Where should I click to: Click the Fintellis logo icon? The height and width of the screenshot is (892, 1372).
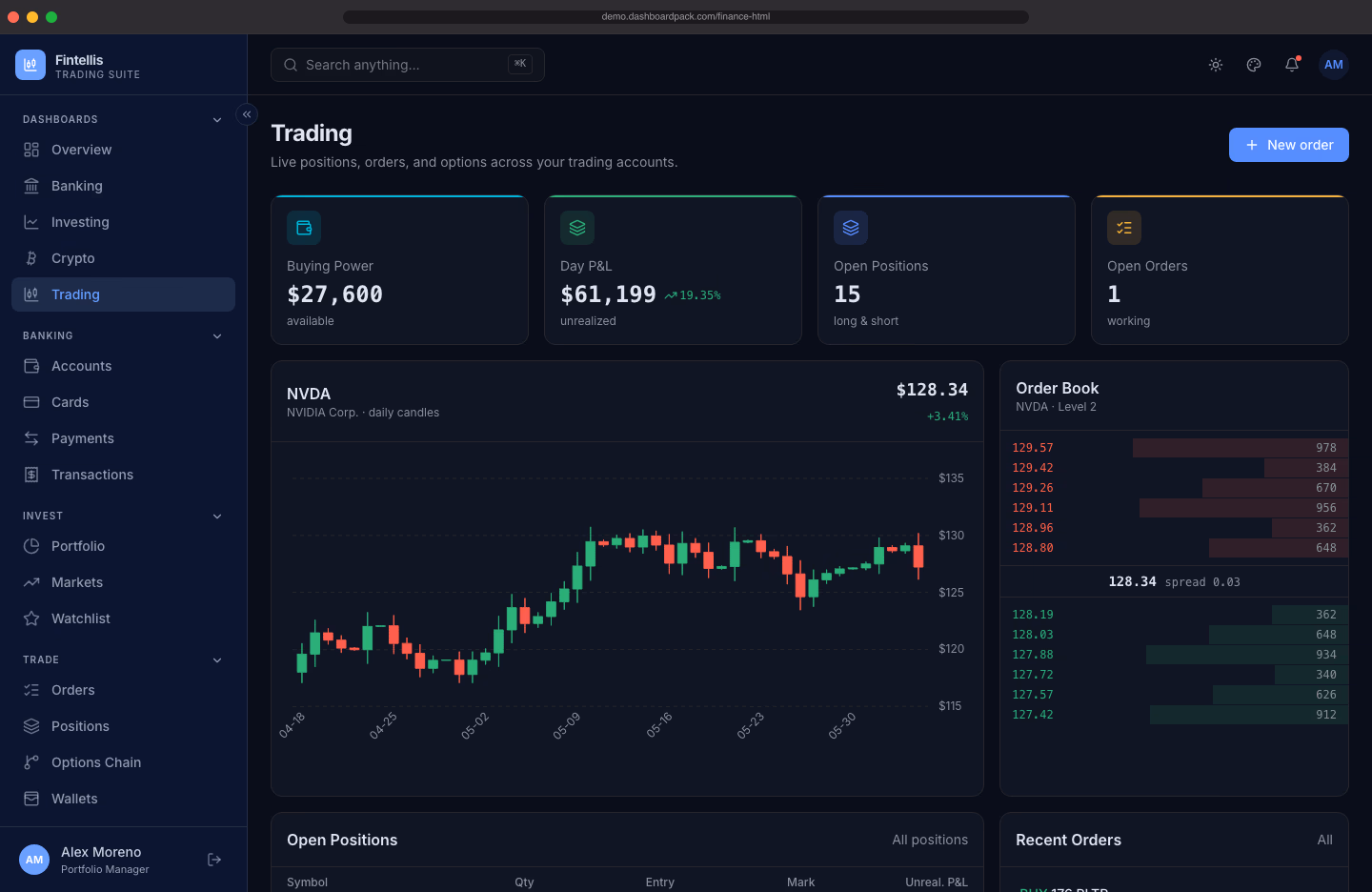tap(30, 65)
